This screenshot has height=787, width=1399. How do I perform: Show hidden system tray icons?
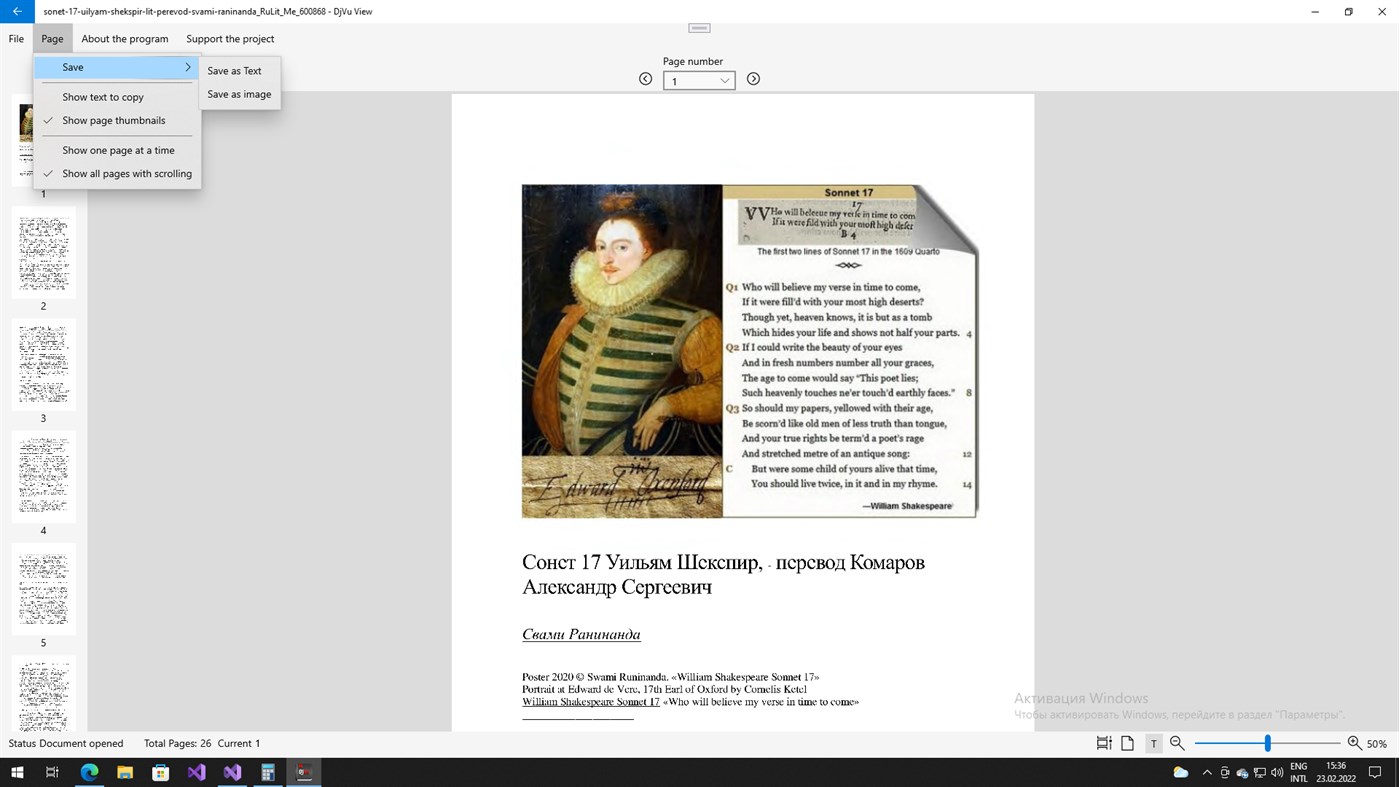click(x=1207, y=772)
